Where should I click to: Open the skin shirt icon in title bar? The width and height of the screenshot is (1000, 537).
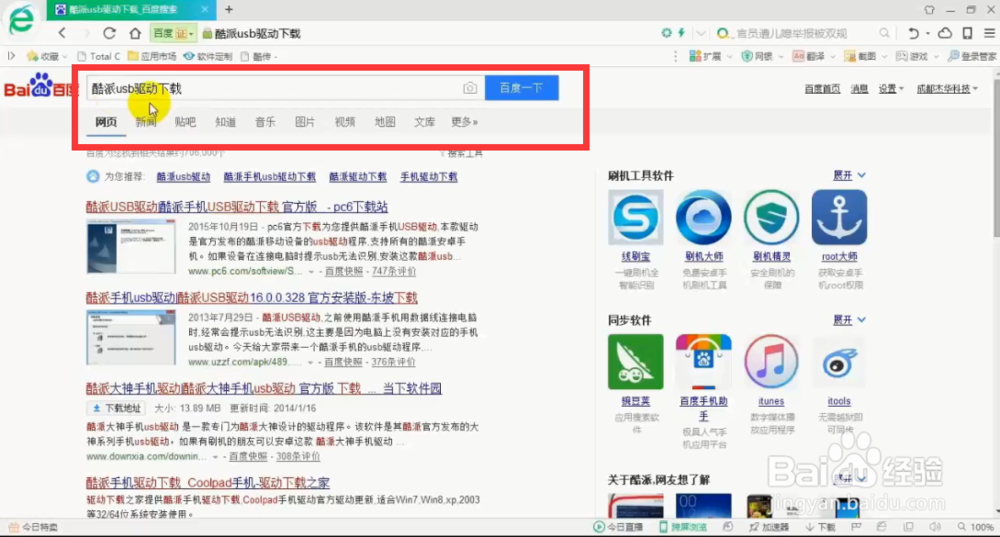click(929, 10)
